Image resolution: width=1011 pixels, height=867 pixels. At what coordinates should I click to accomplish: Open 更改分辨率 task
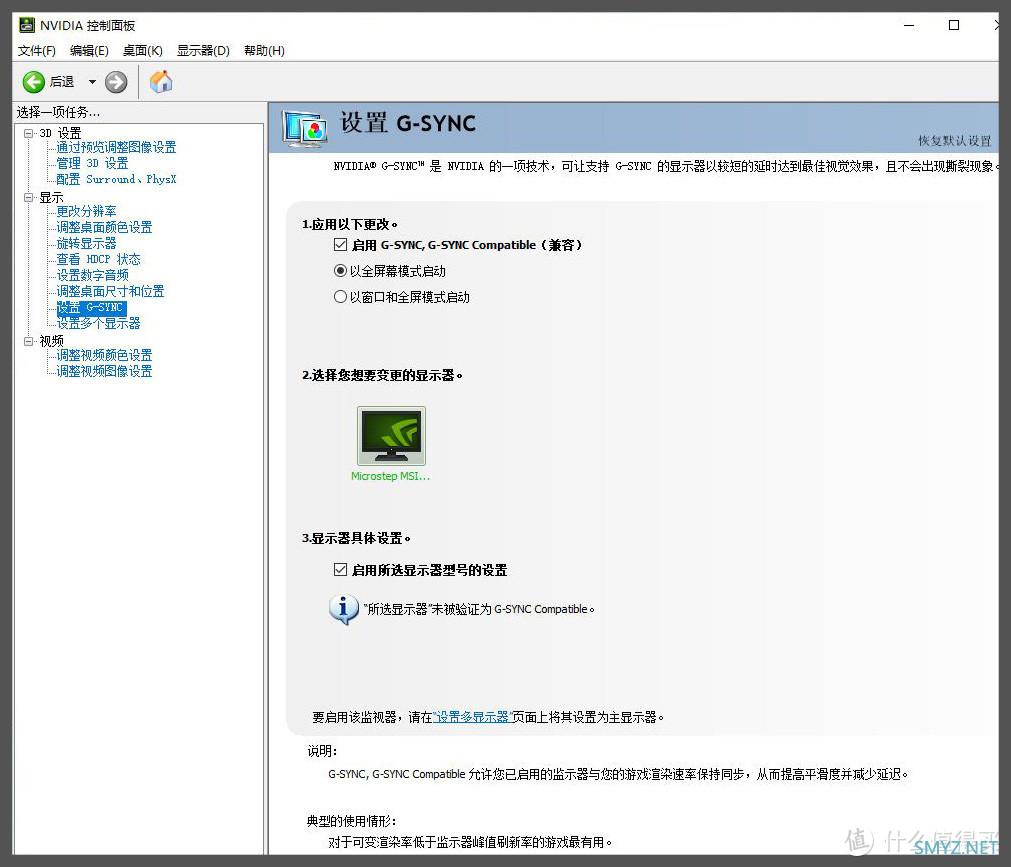point(86,211)
